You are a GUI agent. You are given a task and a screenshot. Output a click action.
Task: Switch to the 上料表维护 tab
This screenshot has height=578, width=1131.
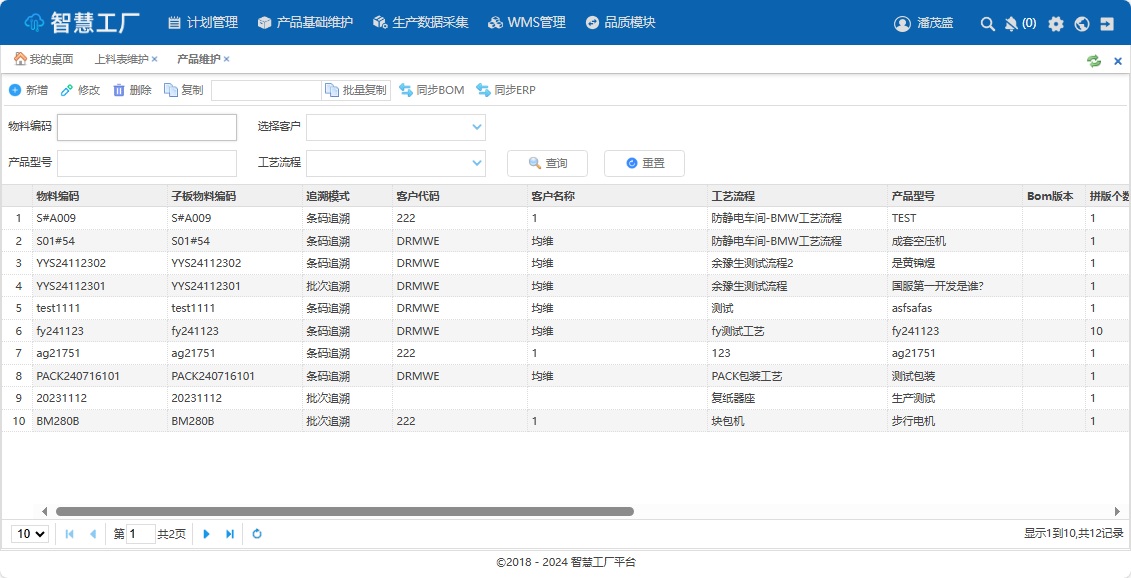121,59
